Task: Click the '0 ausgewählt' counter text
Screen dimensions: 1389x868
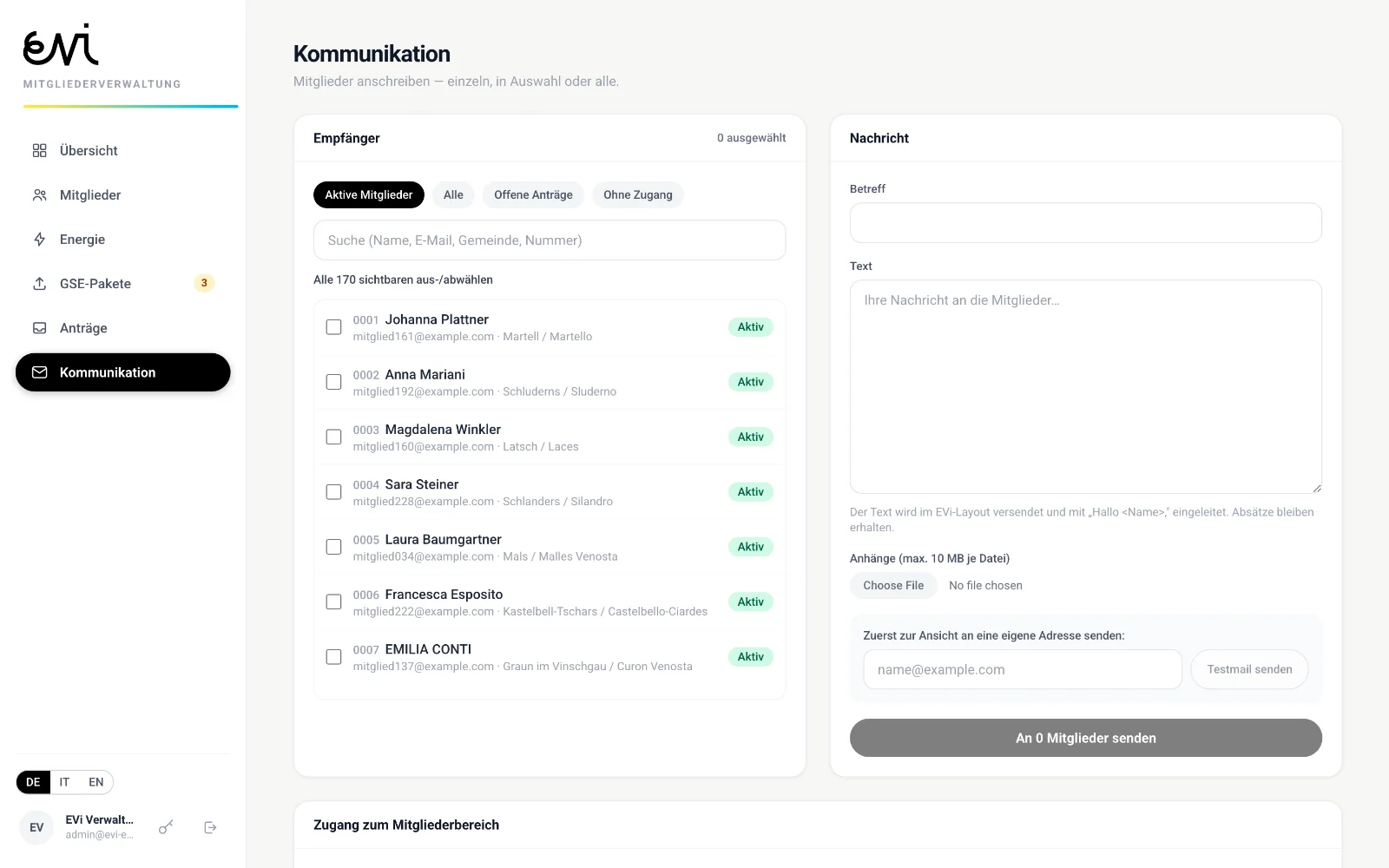Action: [x=752, y=138]
